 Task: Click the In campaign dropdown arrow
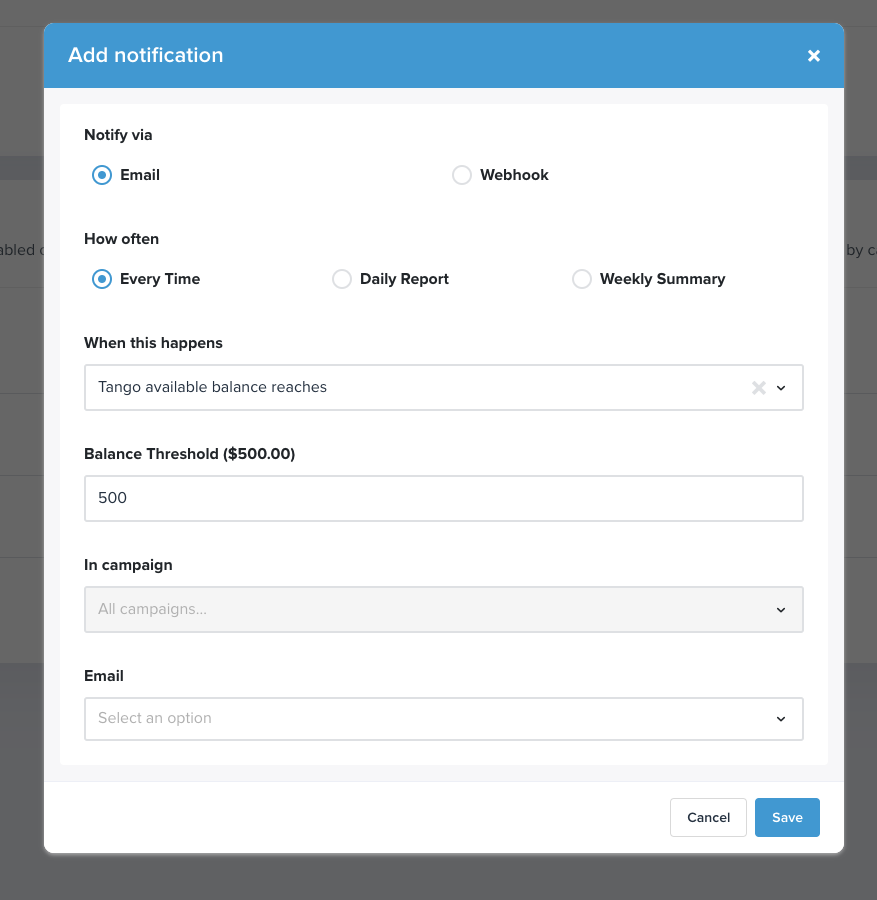pyautogui.click(x=781, y=609)
